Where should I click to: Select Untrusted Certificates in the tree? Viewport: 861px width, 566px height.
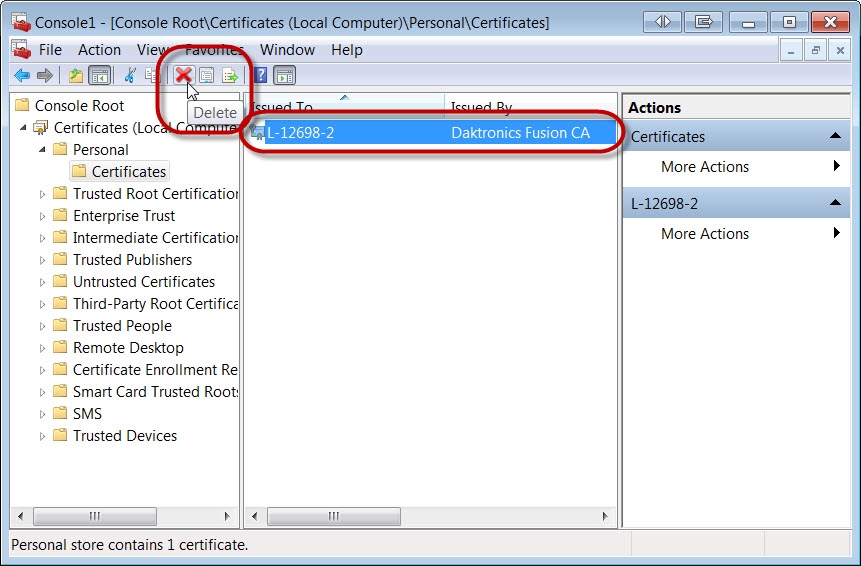point(143,282)
